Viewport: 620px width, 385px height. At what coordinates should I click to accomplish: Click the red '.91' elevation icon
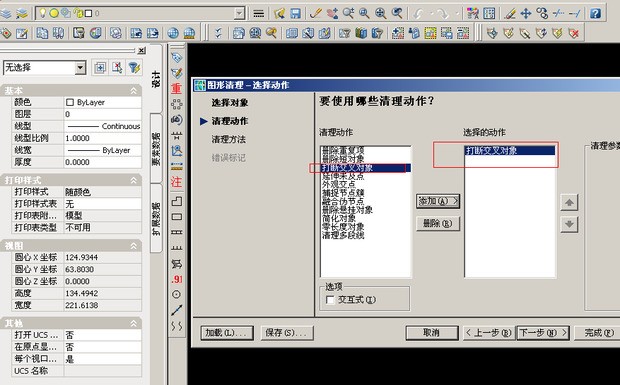(x=177, y=279)
